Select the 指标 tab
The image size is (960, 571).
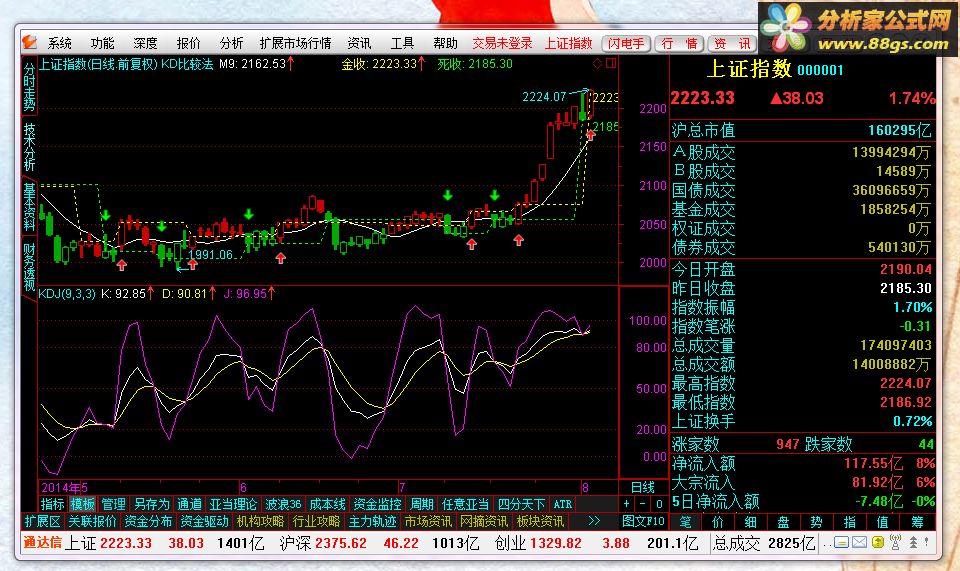coord(52,504)
